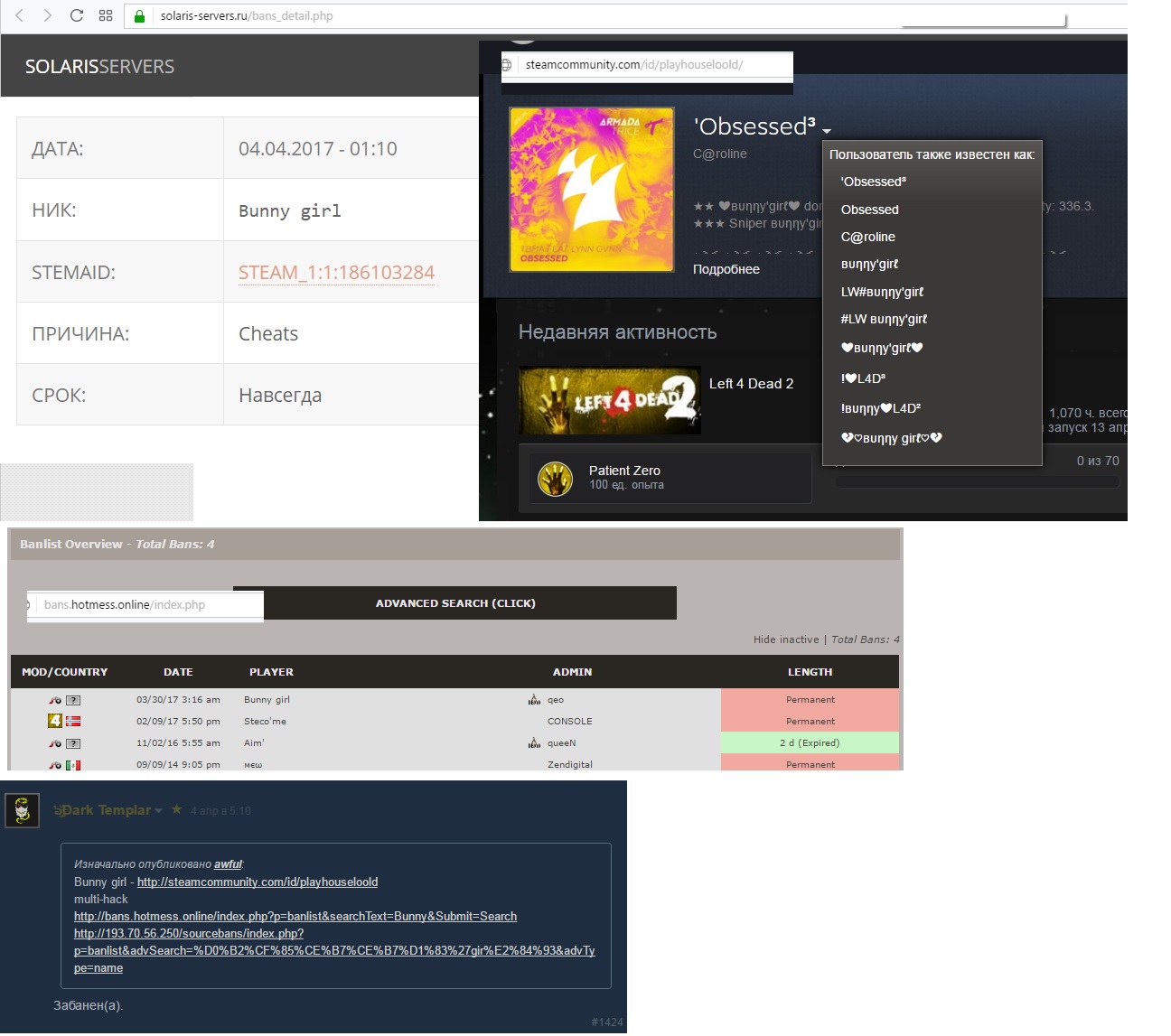Click the browser back arrow
1171x1036 pixels.
(x=19, y=15)
